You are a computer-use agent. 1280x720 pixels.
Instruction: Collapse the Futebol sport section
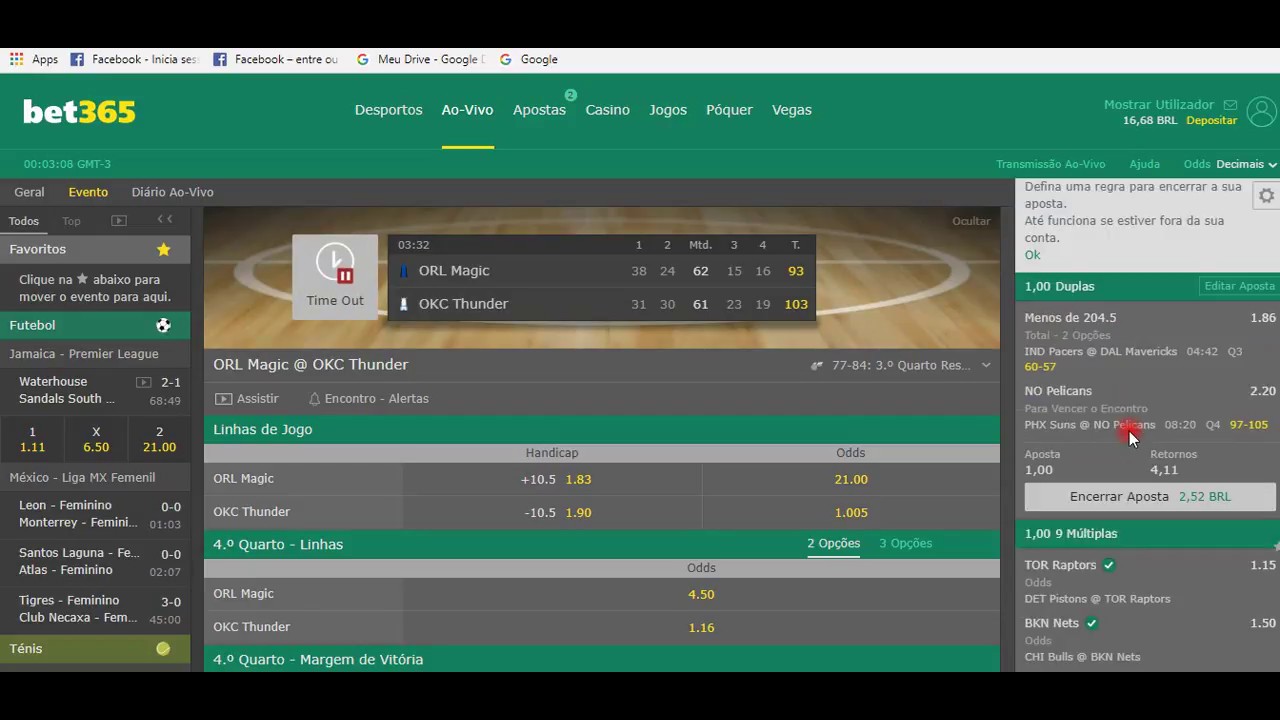(x=95, y=325)
